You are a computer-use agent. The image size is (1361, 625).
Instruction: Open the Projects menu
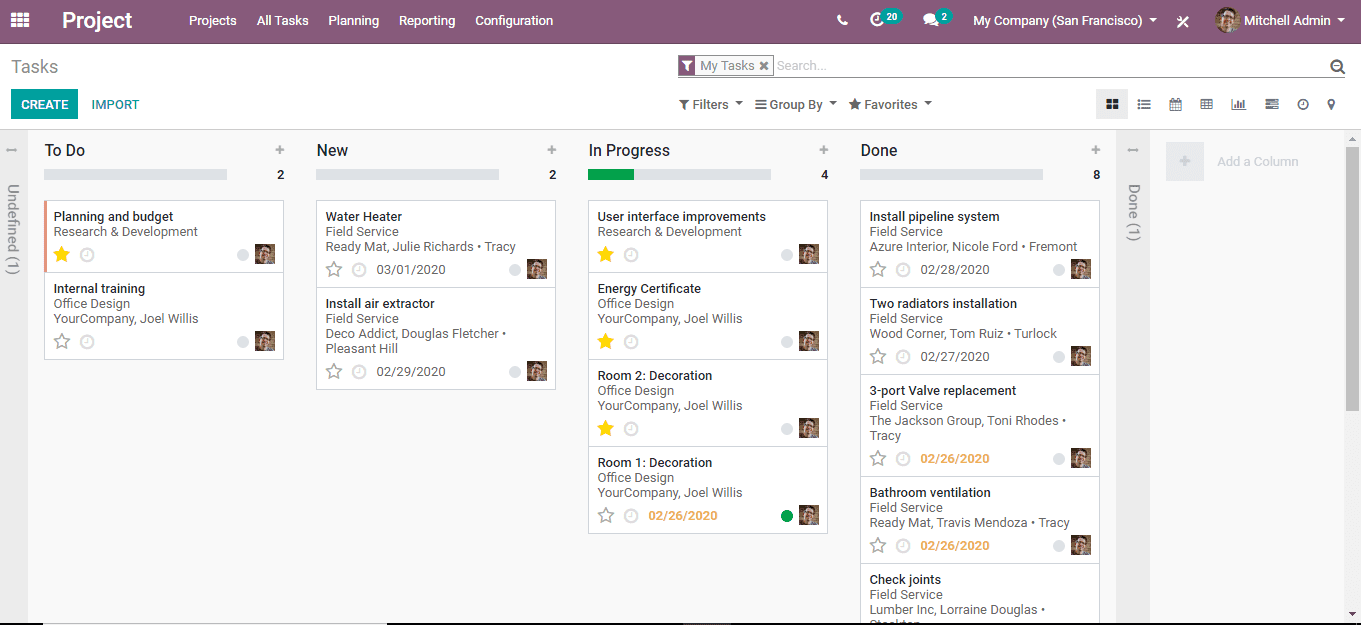[213, 21]
